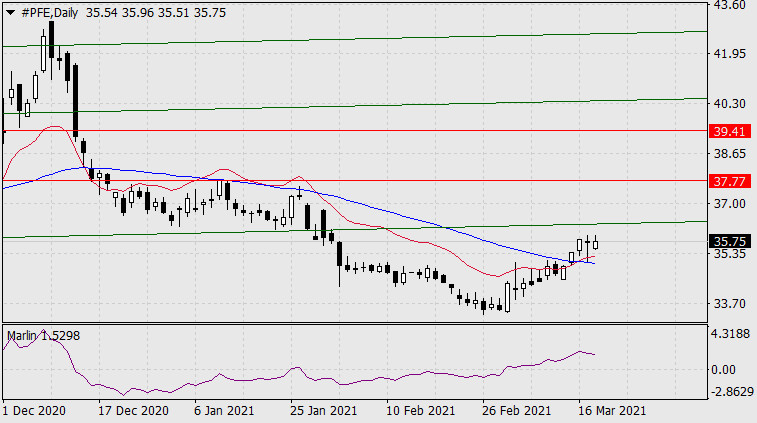Click the OHLC values 35.54 35.96 35.51 35.75
Viewport: 757px width, 423px height.
pyautogui.click(x=156, y=13)
